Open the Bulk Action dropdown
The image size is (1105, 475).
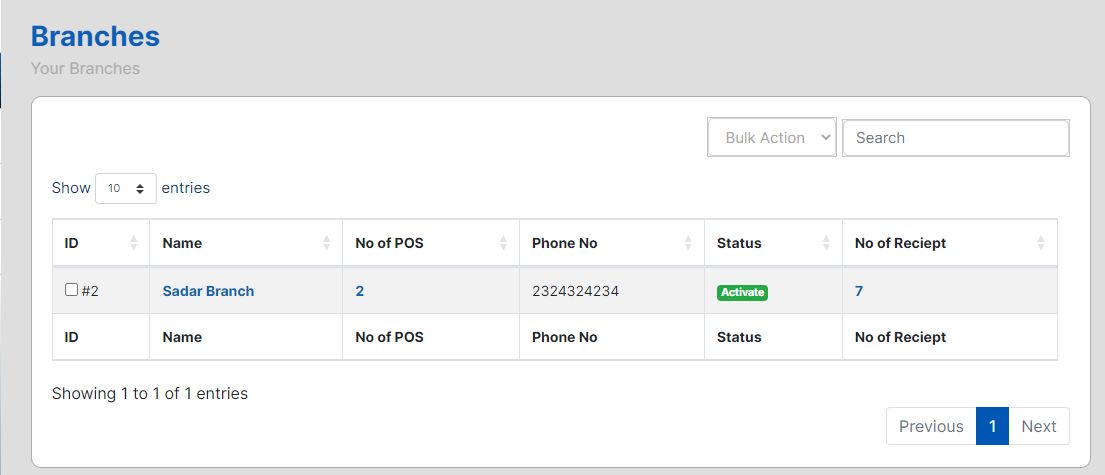coord(771,138)
